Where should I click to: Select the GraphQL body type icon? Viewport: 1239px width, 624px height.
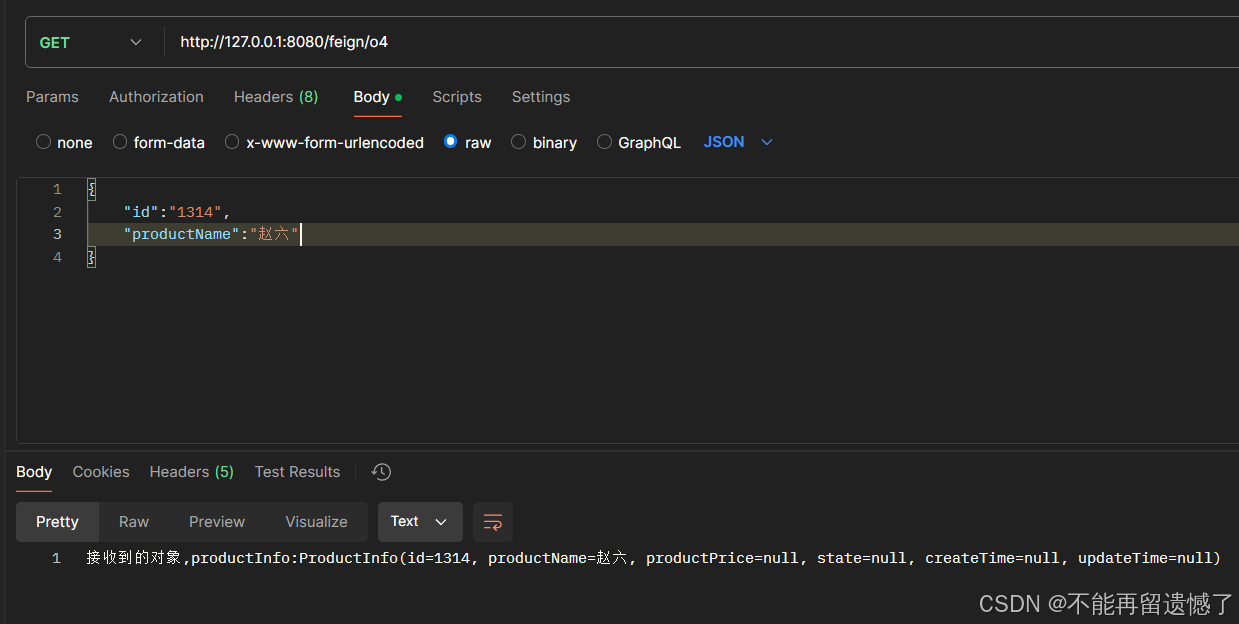coord(604,142)
